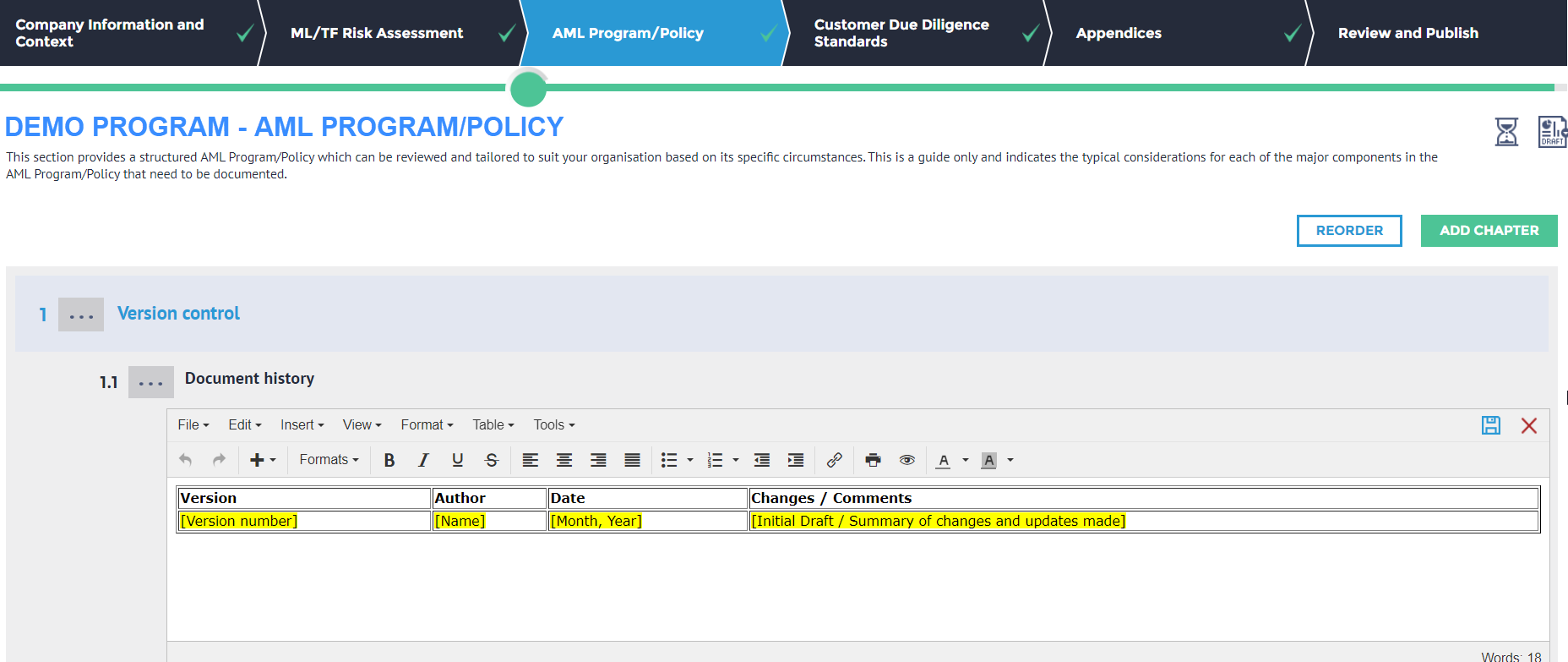This screenshot has height=662, width=1568.
Task: Select the AML Program/Policy step
Action: (x=655, y=33)
